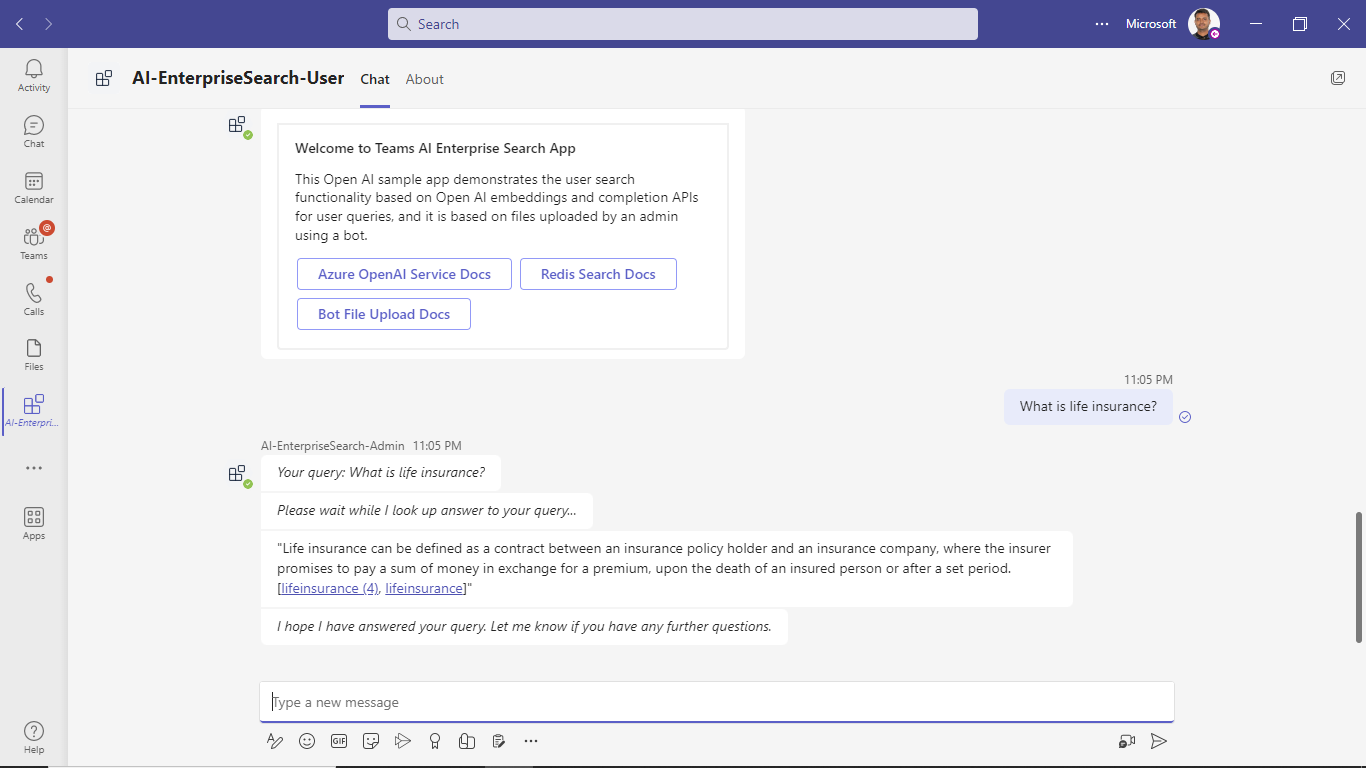Open Calendar from the left rail
1366x768 pixels.
(33, 187)
